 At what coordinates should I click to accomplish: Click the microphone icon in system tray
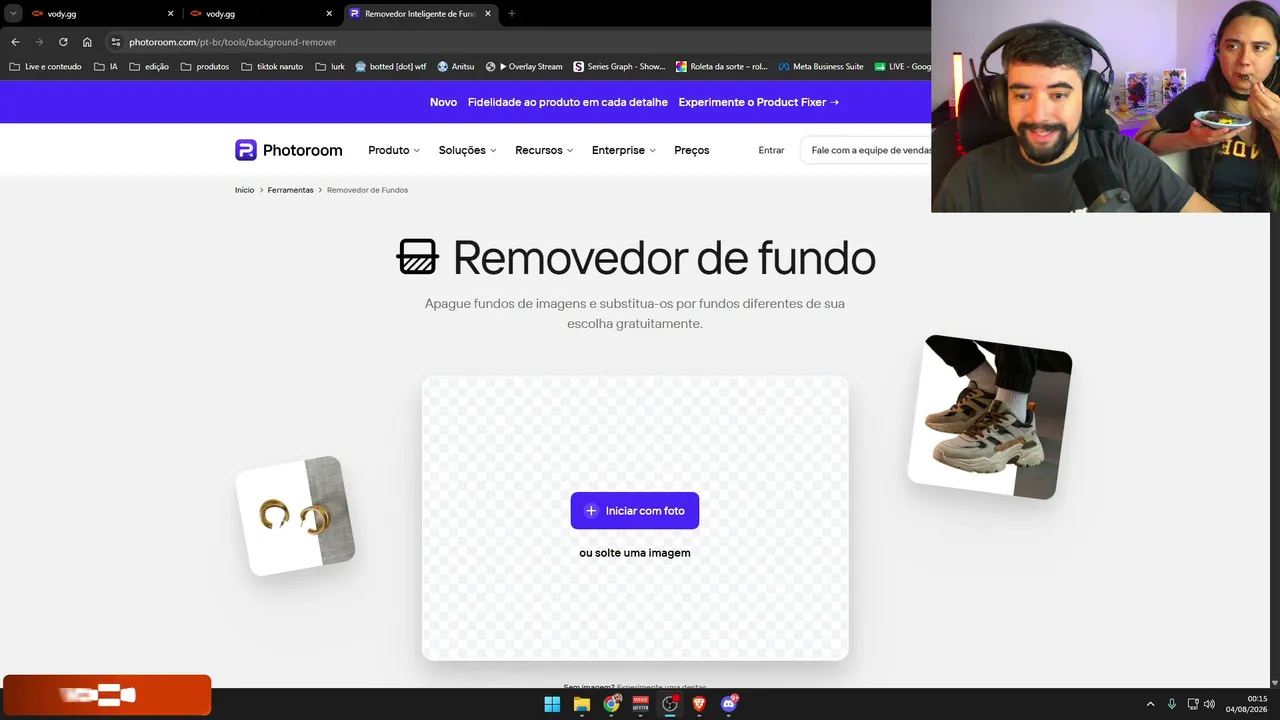(x=1172, y=704)
